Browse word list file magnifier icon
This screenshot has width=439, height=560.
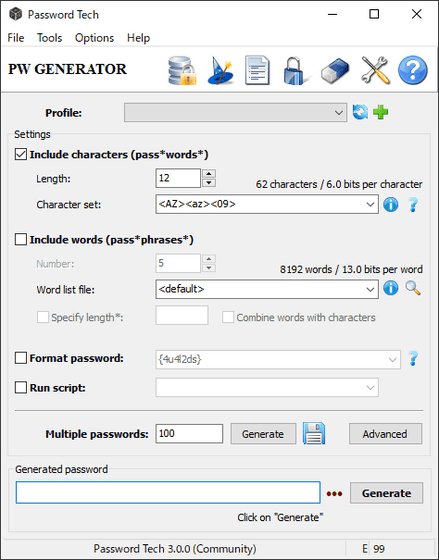click(413, 288)
